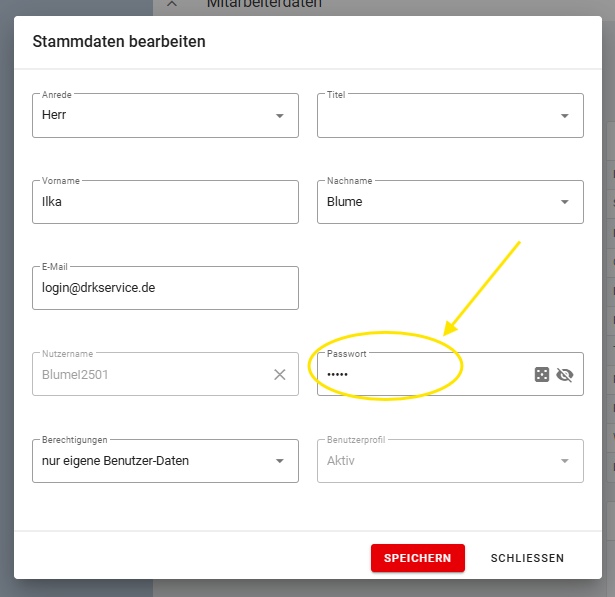Clear the Nutzername field with X icon
The height and width of the screenshot is (597, 615).
(280, 375)
